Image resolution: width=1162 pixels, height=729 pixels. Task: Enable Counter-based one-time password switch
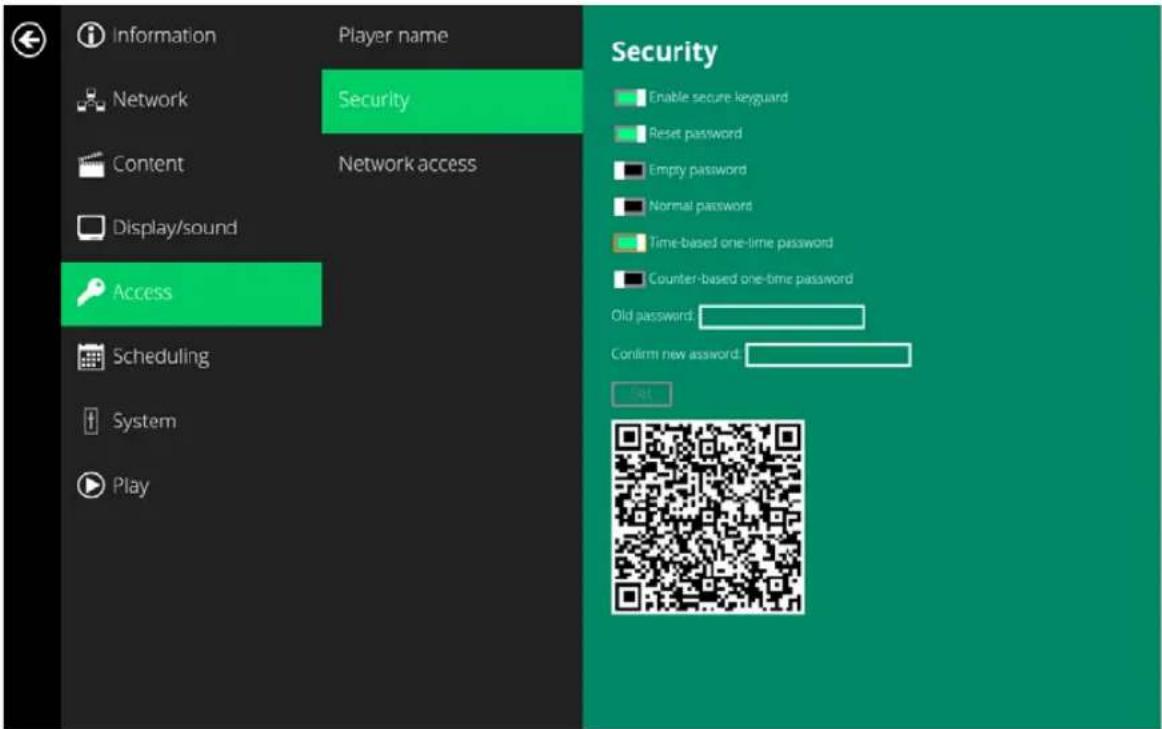point(629,279)
